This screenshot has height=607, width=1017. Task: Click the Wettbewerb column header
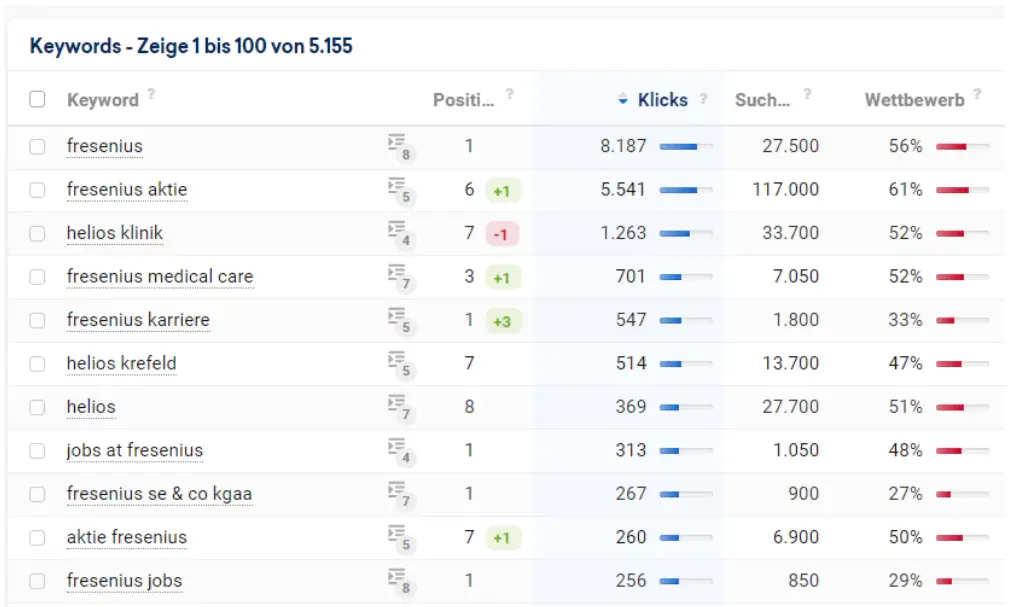click(x=914, y=100)
